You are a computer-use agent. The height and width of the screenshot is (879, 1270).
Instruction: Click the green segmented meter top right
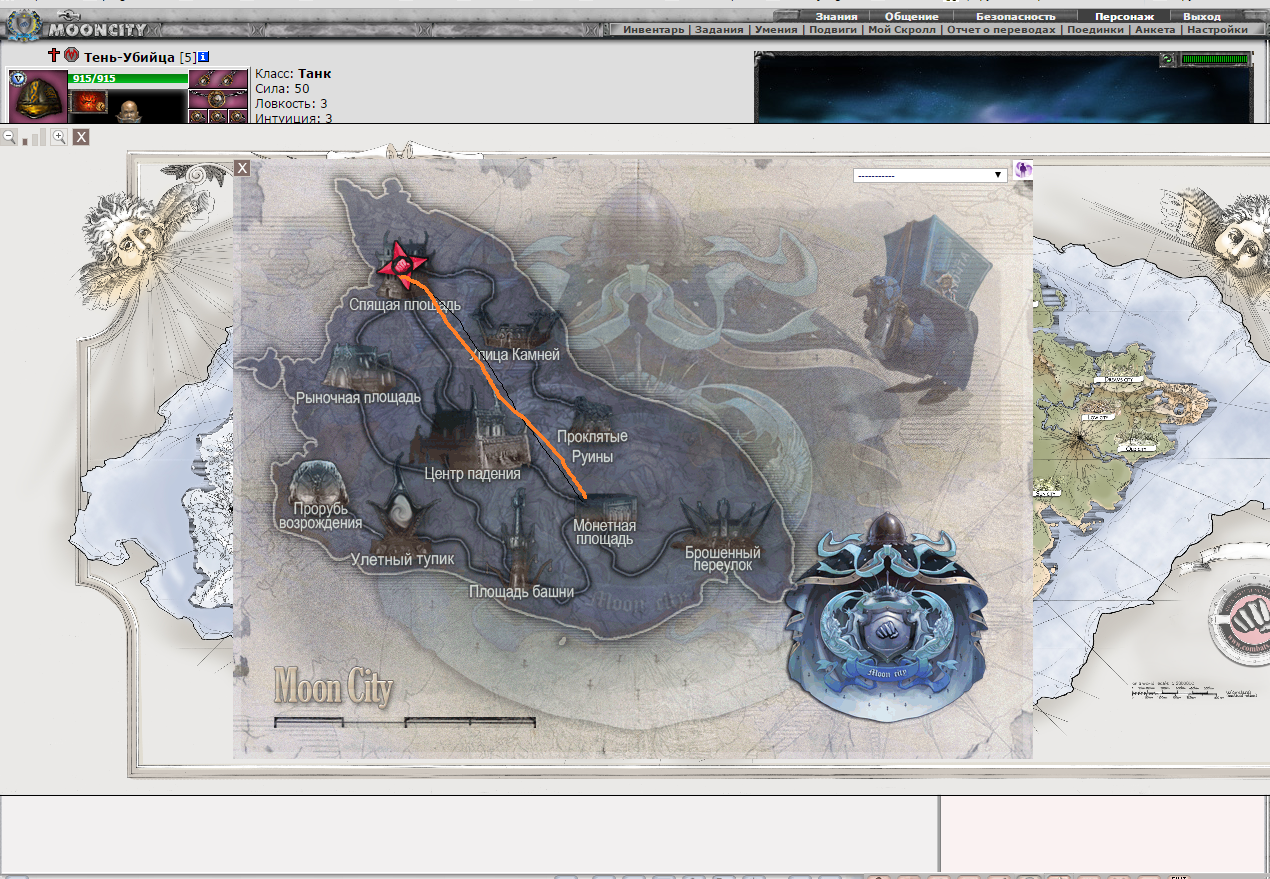[1215, 60]
